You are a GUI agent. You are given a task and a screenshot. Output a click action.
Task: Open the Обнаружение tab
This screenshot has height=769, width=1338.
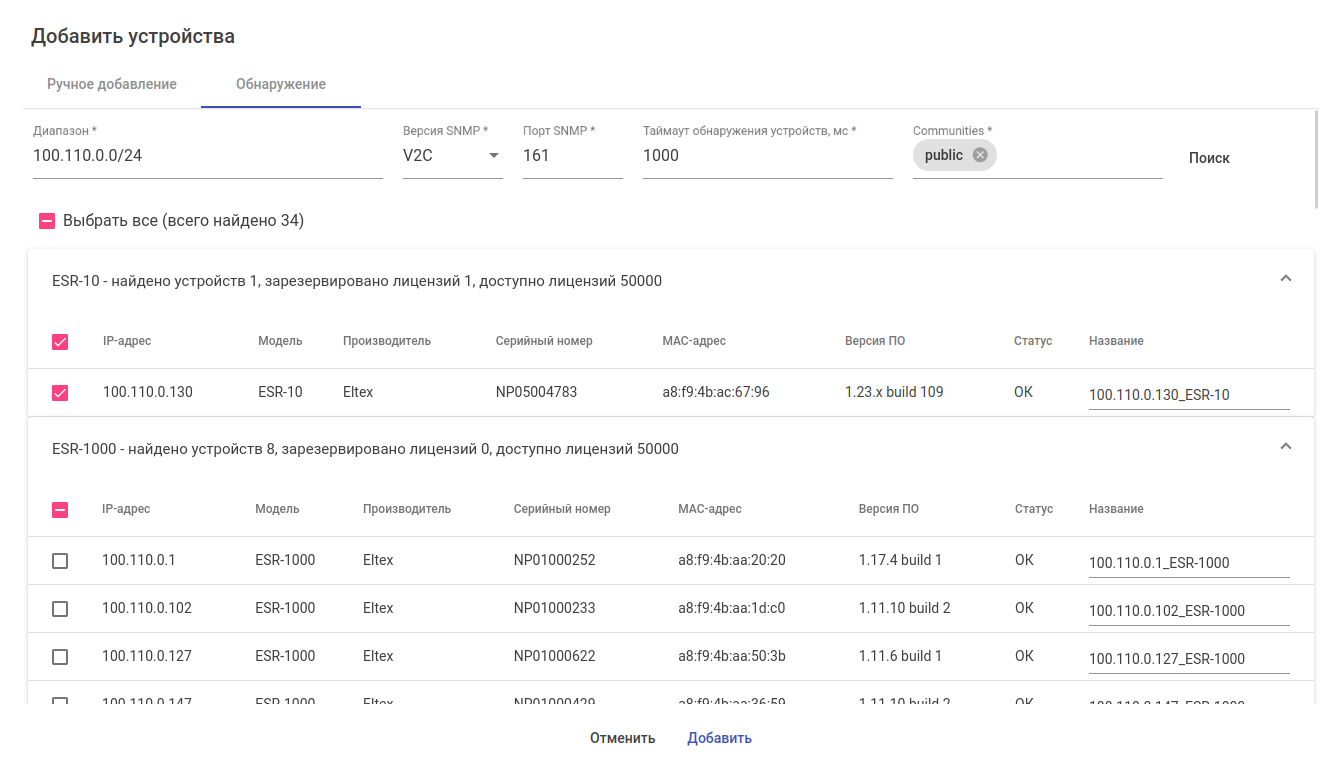281,84
